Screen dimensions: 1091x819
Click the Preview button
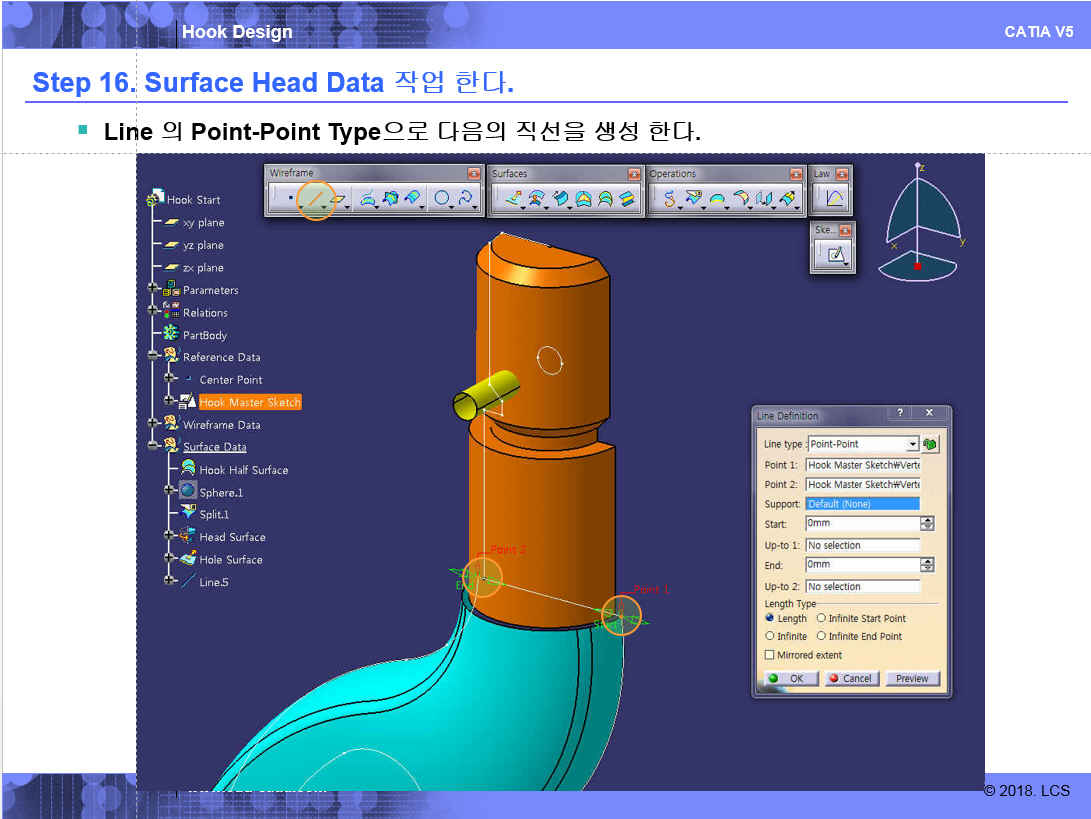[x=912, y=678]
